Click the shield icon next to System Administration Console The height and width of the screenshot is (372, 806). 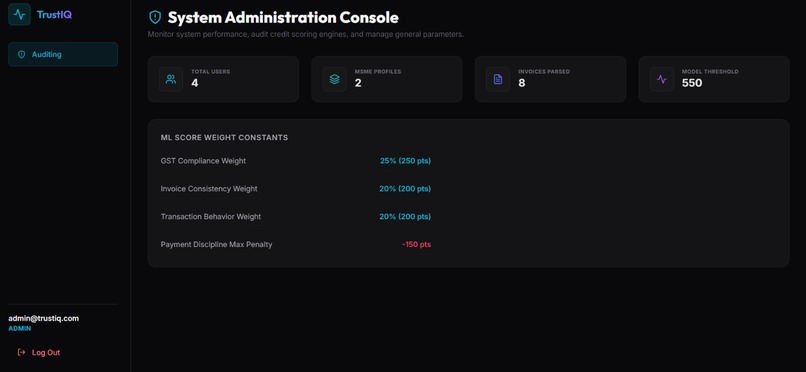tap(155, 17)
